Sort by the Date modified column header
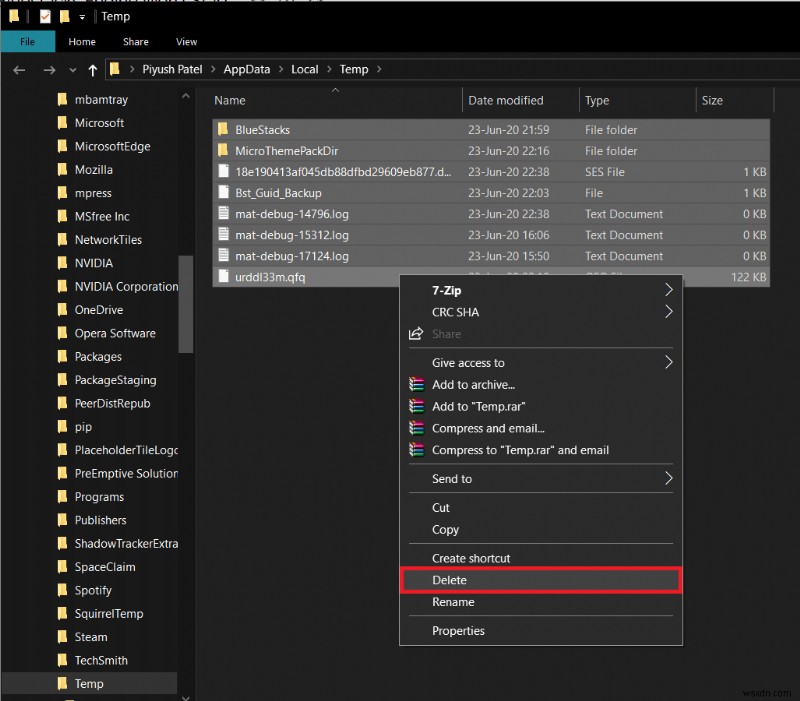 [506, 101]
